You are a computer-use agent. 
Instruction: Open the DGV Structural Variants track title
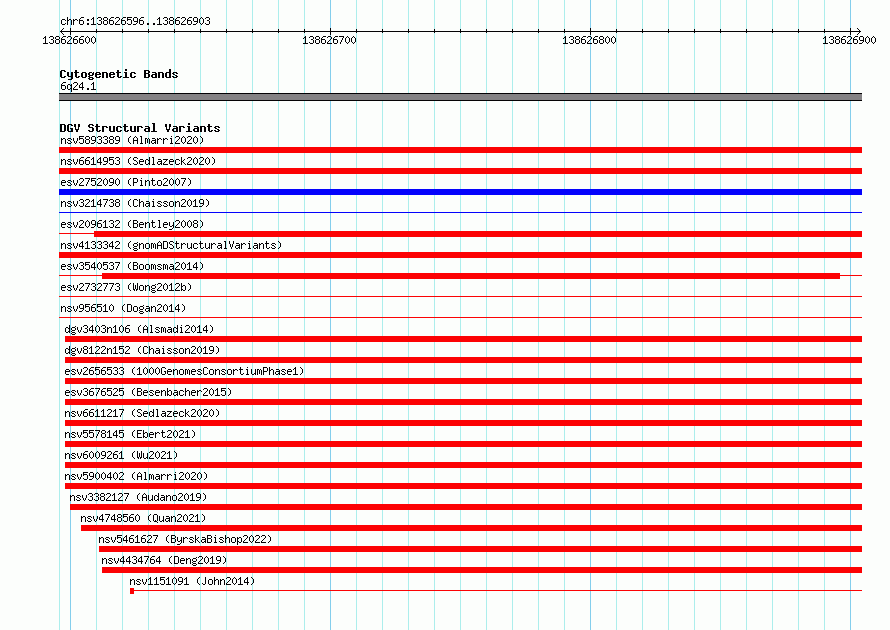point(140,128)
